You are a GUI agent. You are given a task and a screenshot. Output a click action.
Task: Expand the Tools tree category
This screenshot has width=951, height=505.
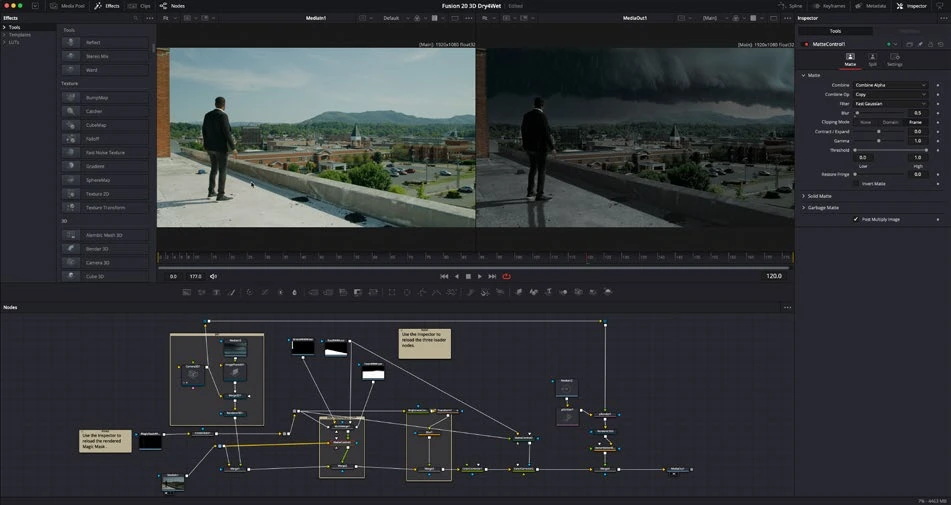click(x=4, y=27)
